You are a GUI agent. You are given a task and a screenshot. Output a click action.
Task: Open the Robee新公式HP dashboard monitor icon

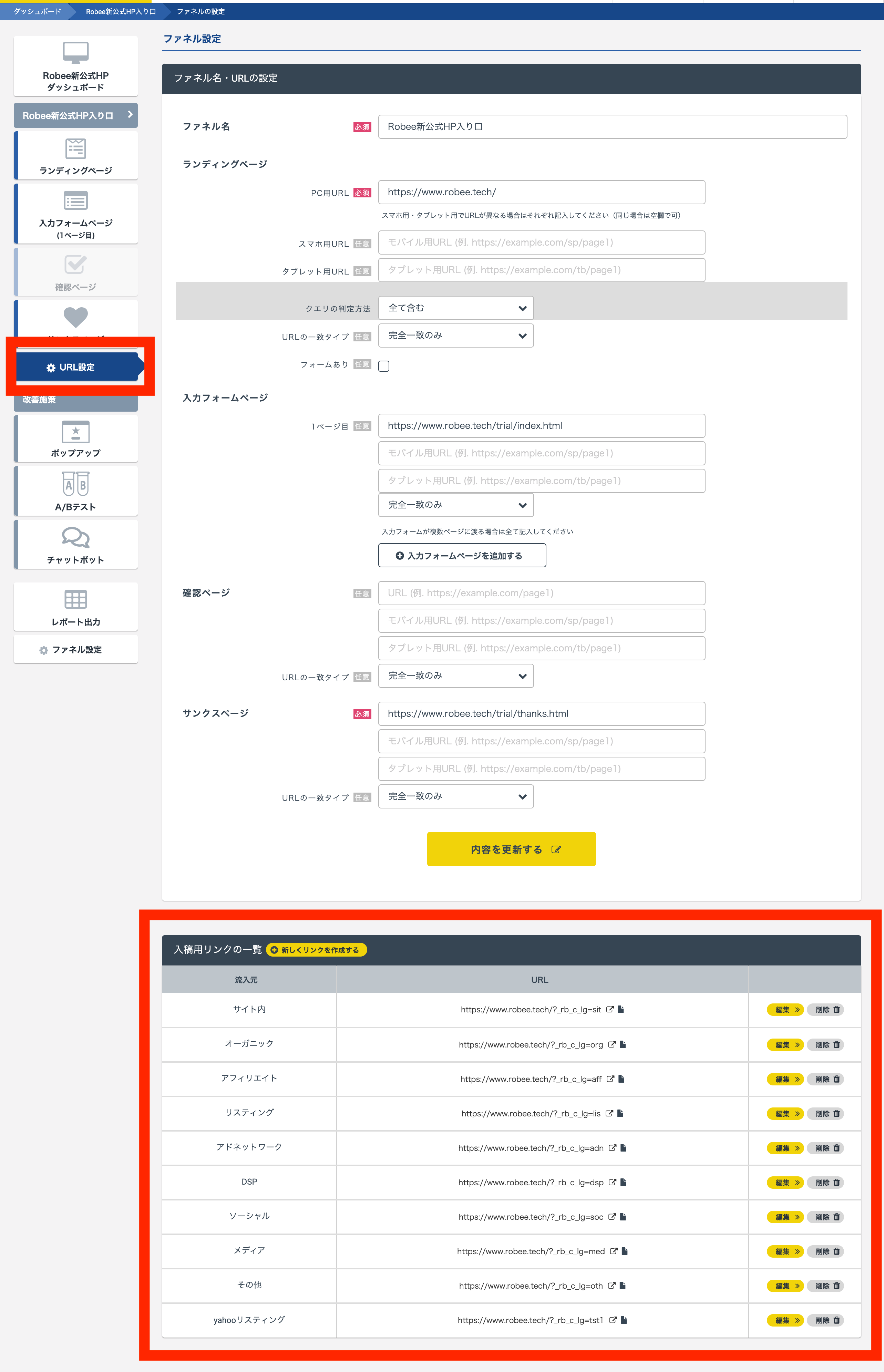click(x=75, y=53)
